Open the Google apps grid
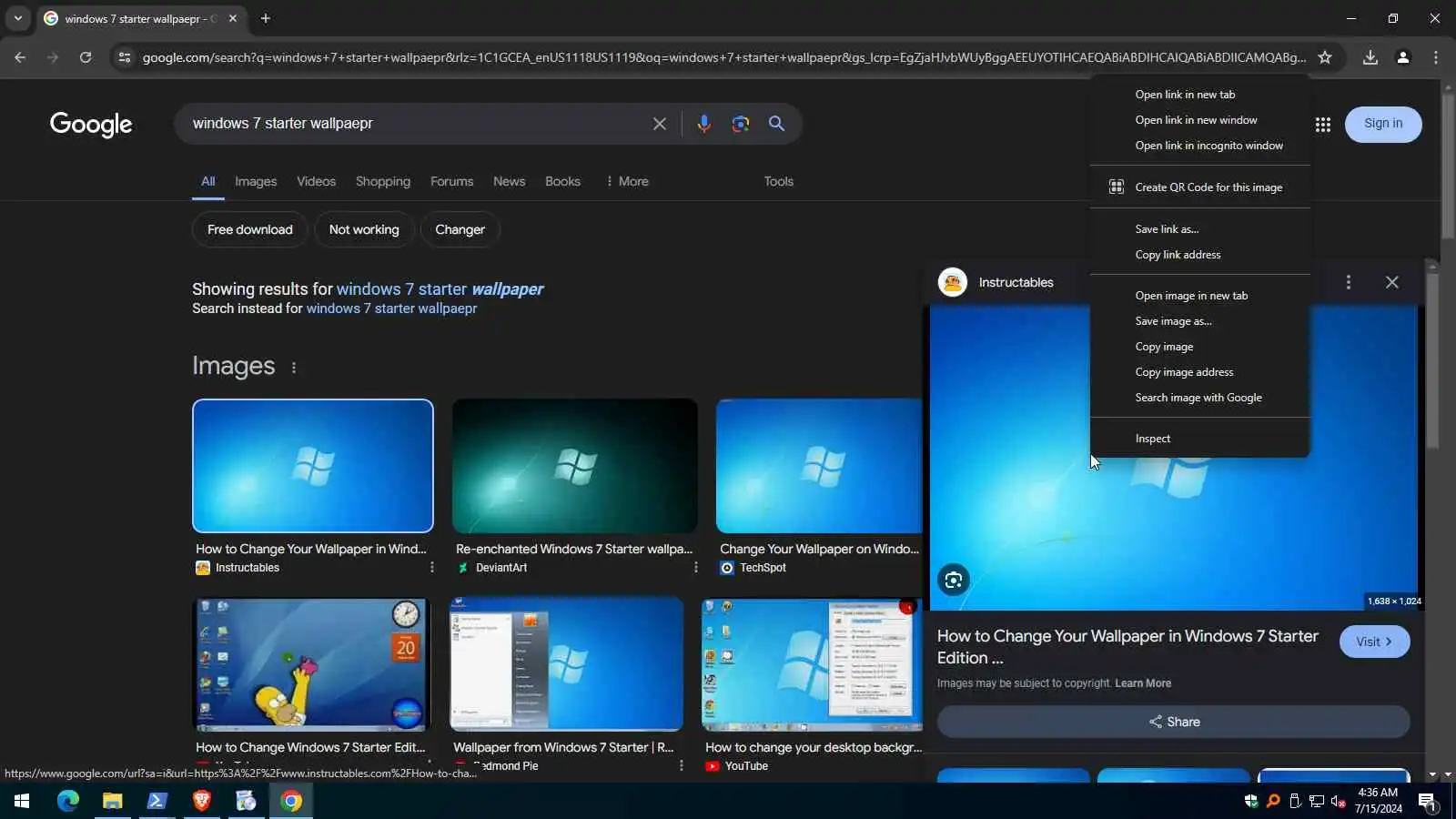The height and width of the screenshot is (819, 1456). (x=1323, y=125)
